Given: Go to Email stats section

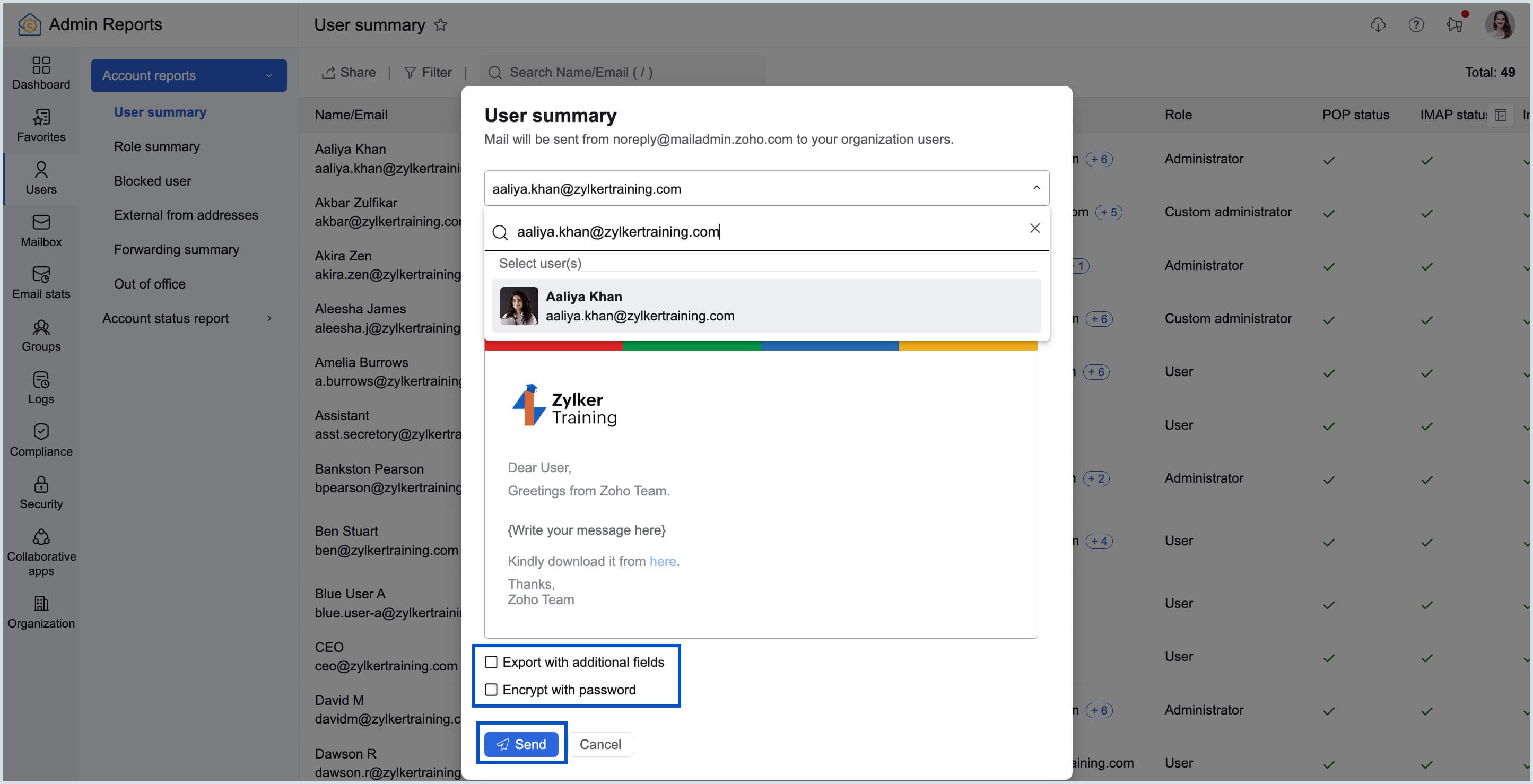Looking at the screenshot, I should [x=41, y=282].
